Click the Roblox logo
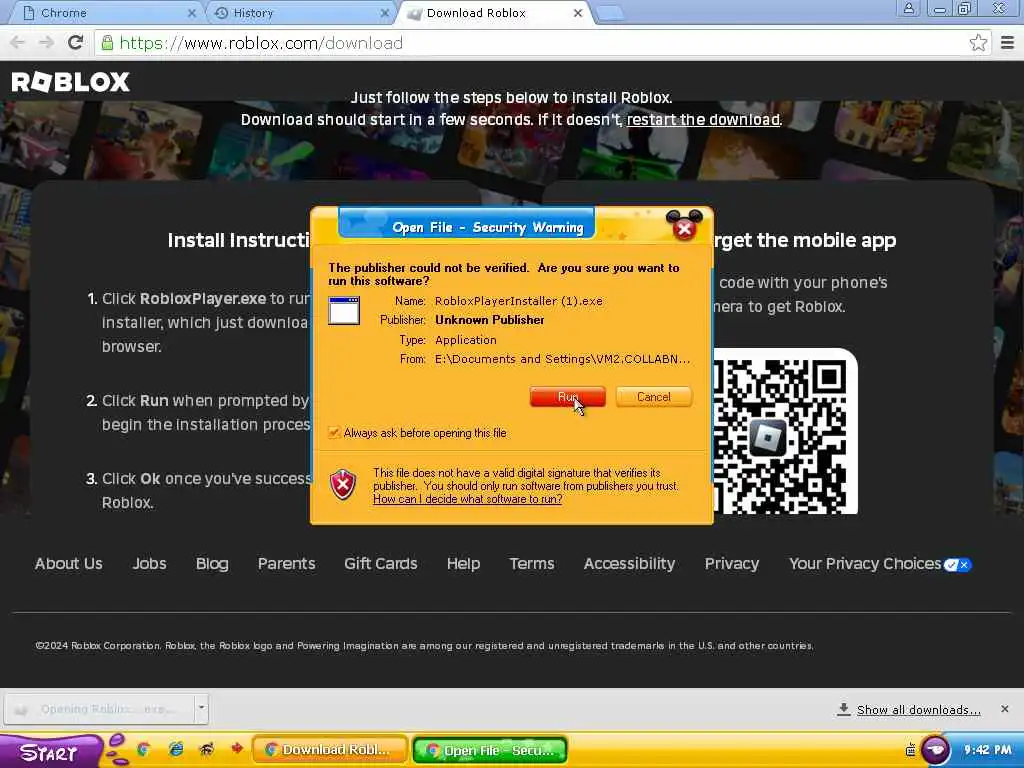The height and width of the screenshot is (768, 1024). 71,82
